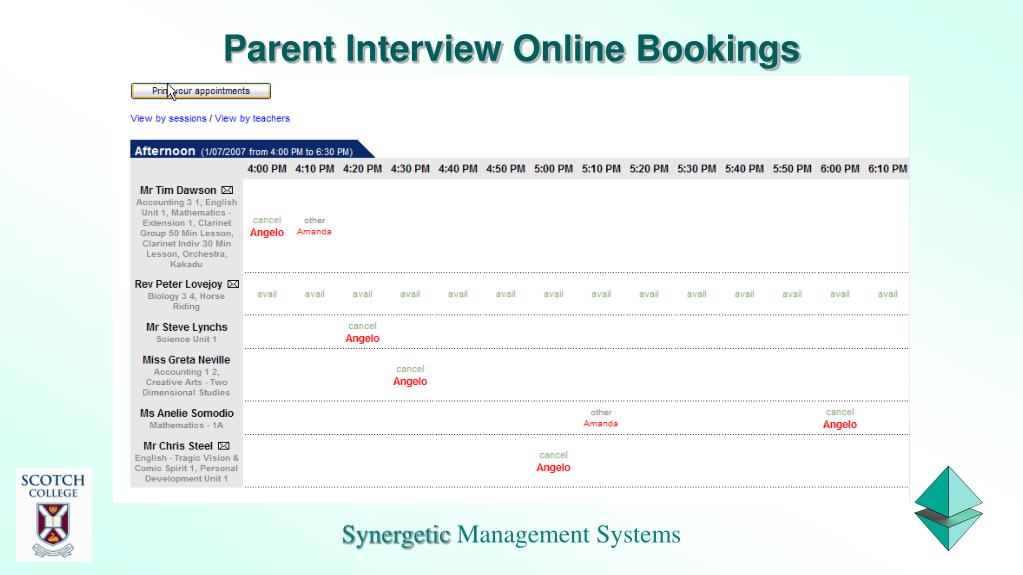1023x575 pixels.
Task: Book Rev Peter Lovejoy avail slot at 5:40 PM
Action: [x=744, y=294]
